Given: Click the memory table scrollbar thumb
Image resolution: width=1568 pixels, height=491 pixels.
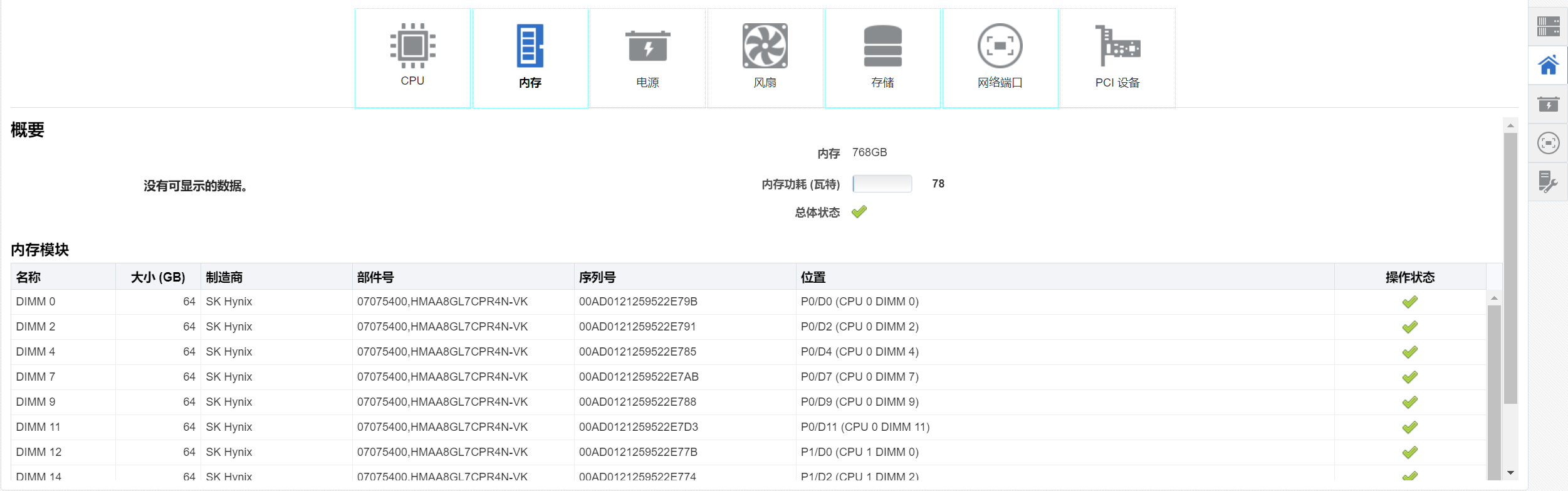Looking at the screenshot, I should (1494, 392).
